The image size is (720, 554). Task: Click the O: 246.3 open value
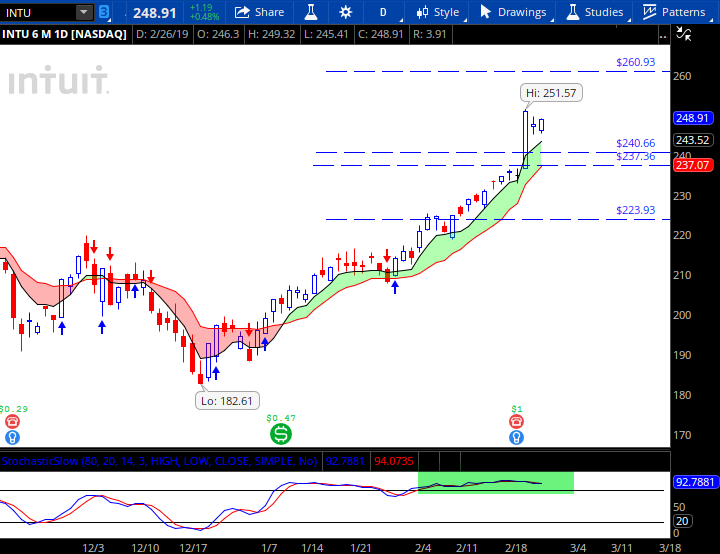pyautogui.click(x=218, y=34)
